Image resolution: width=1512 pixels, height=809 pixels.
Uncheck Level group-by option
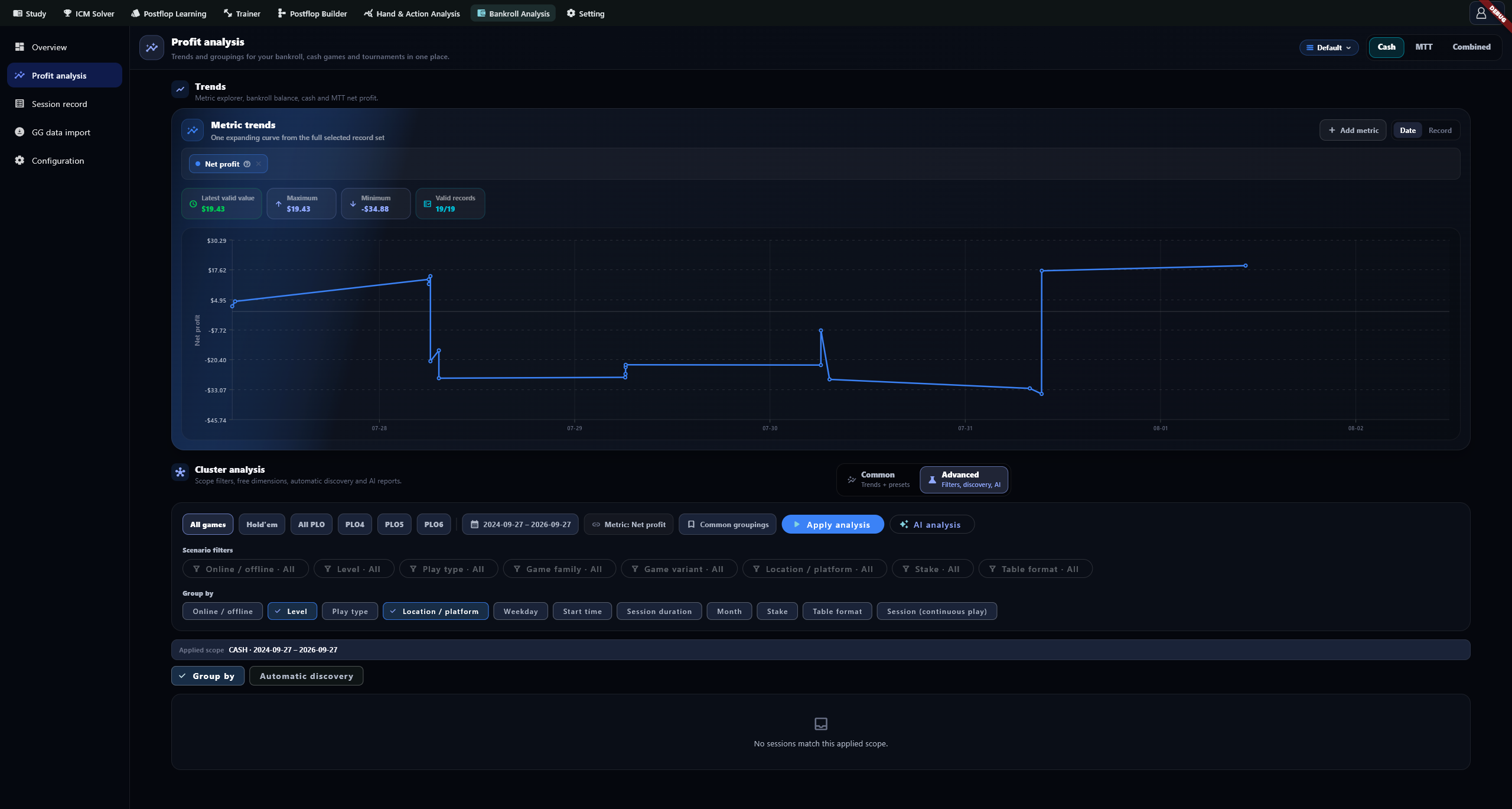click(x=292, y=612)
